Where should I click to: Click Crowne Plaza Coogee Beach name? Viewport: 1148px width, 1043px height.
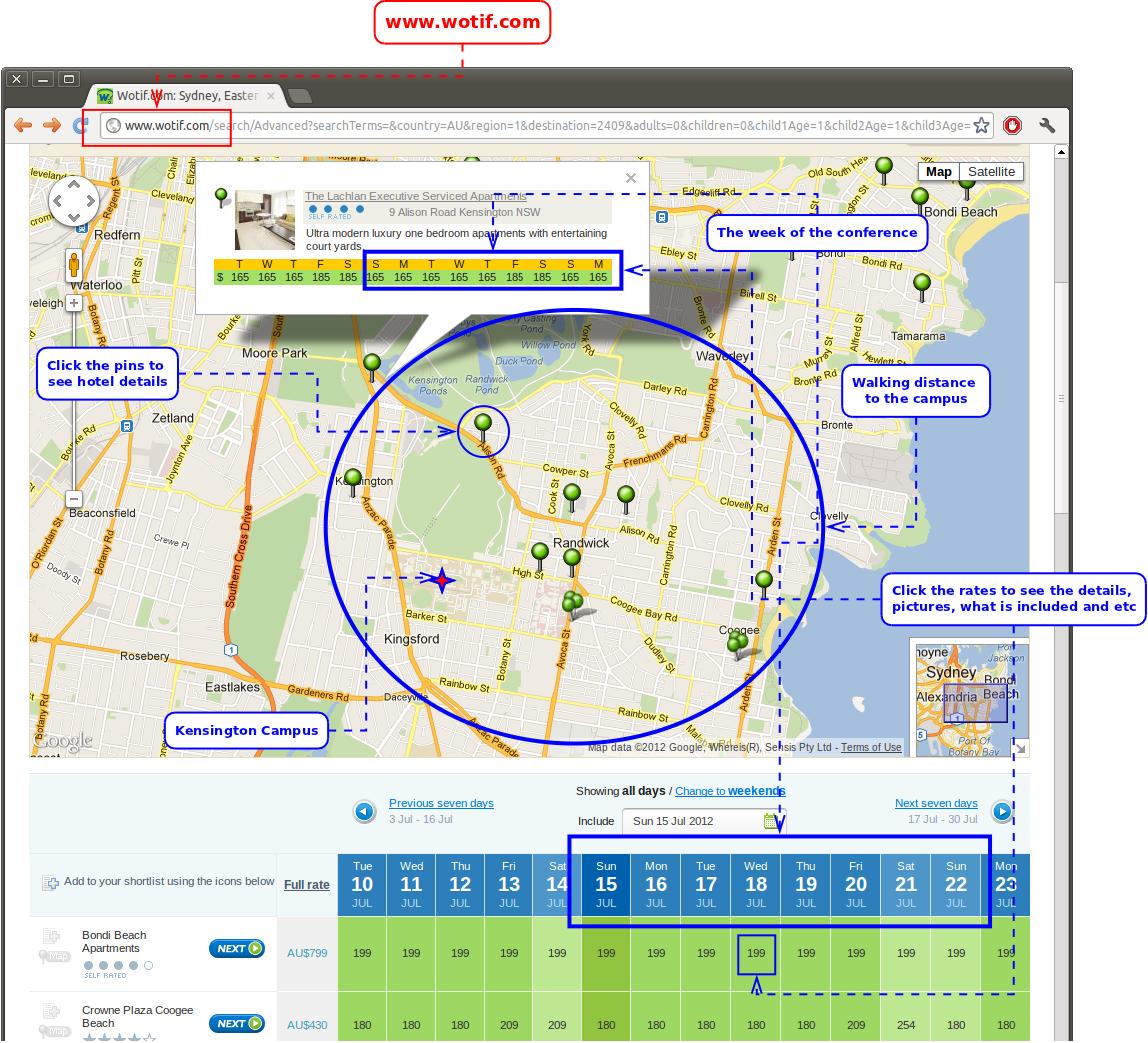(x=138, y=1016)
